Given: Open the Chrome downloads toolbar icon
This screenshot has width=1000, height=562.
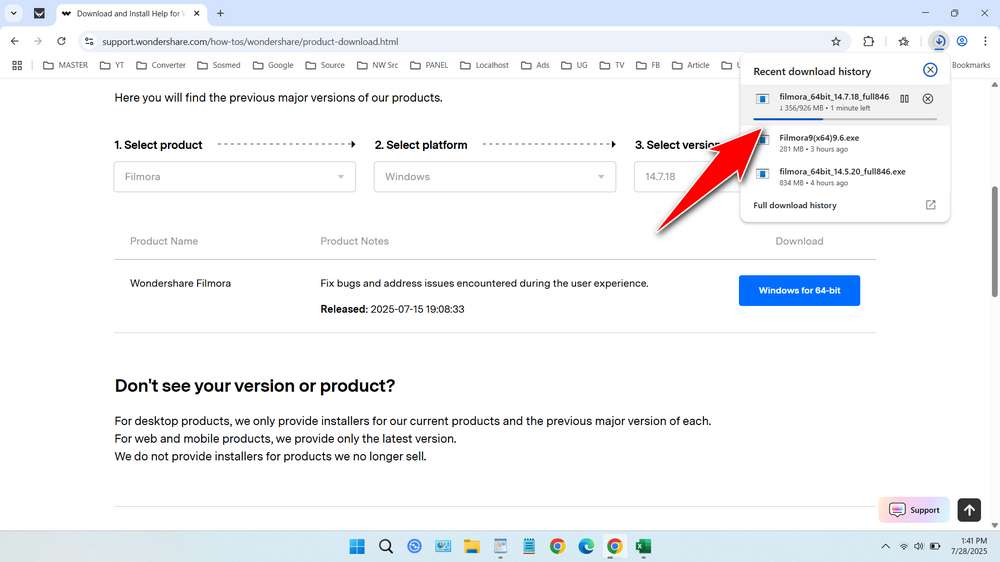Looking at the screenshot, I should (x=939, y=41).
